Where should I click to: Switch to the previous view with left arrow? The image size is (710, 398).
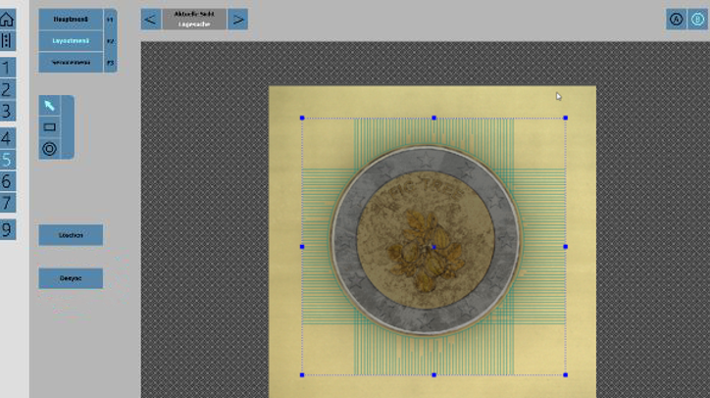click(151, 19)
